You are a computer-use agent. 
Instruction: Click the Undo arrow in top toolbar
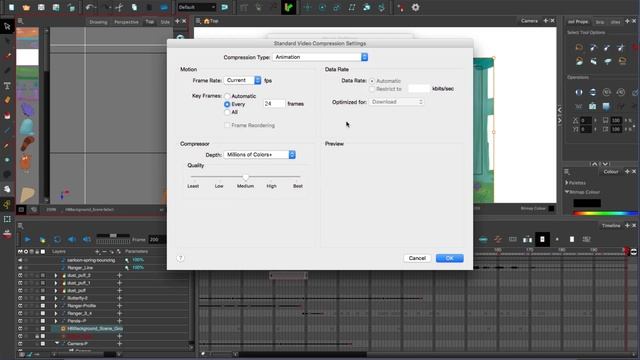[90, 7]
